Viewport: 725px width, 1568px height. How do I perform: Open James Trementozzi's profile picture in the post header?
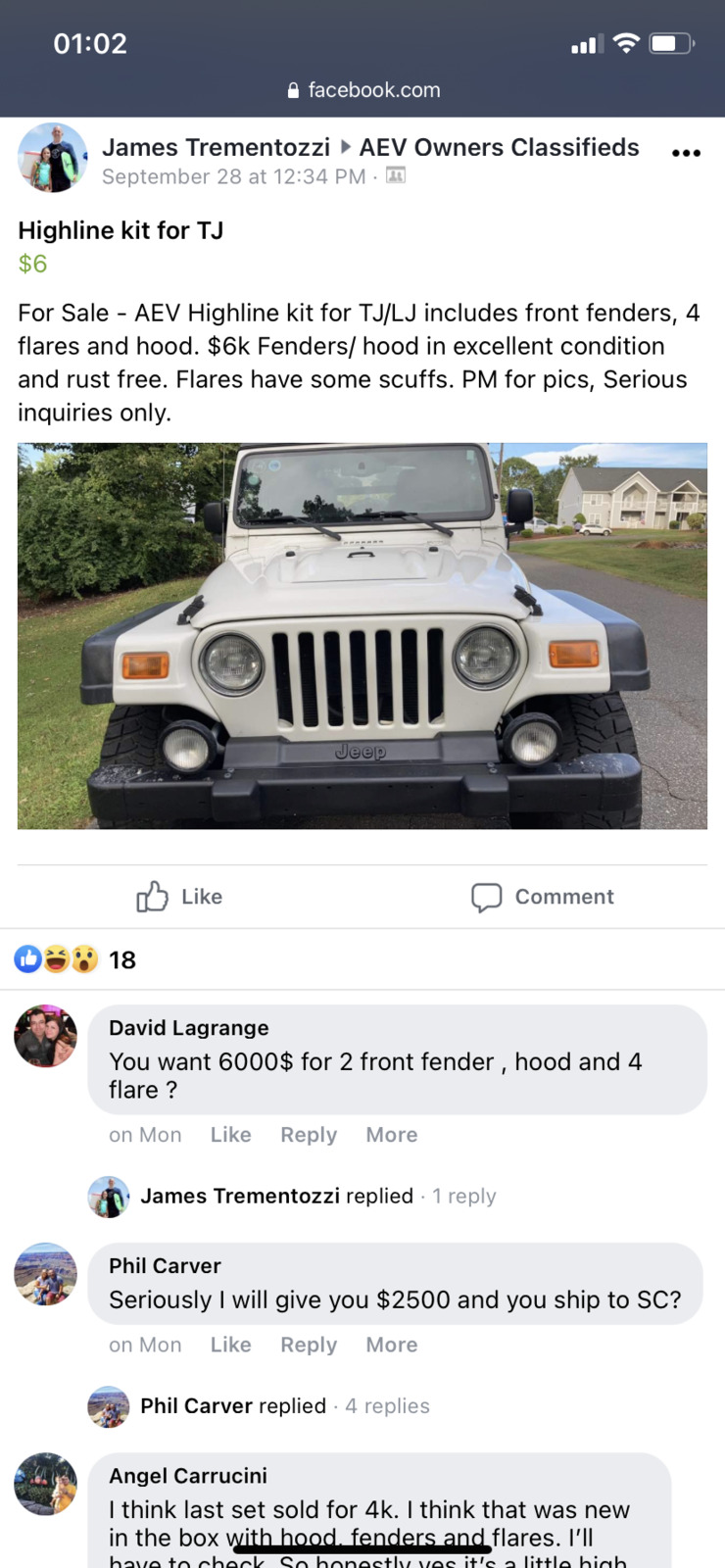[53, 158]
